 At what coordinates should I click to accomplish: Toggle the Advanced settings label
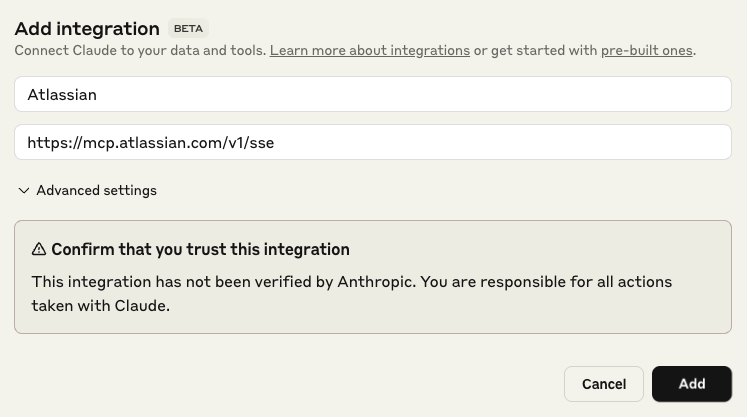(x=97, y=191)
